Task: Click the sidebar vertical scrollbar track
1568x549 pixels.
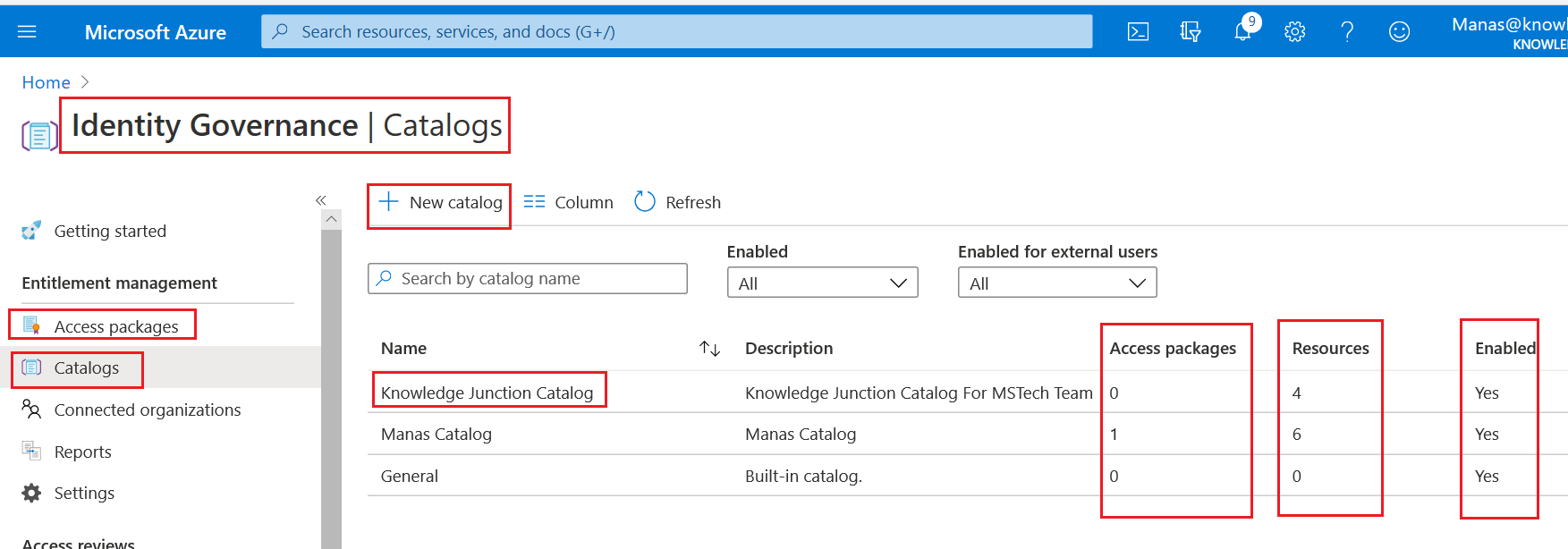Action: (x=331, y=389)
